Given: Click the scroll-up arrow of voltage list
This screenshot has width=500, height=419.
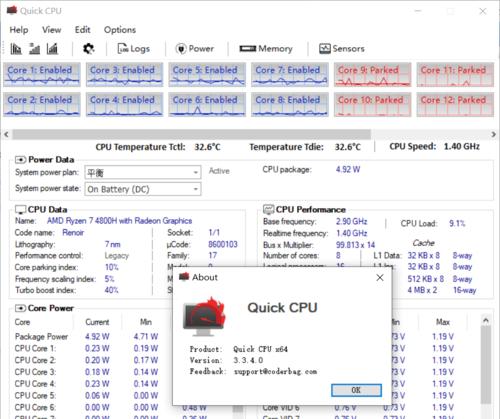Looking at the screenshot, I should (x=486, y=321).
